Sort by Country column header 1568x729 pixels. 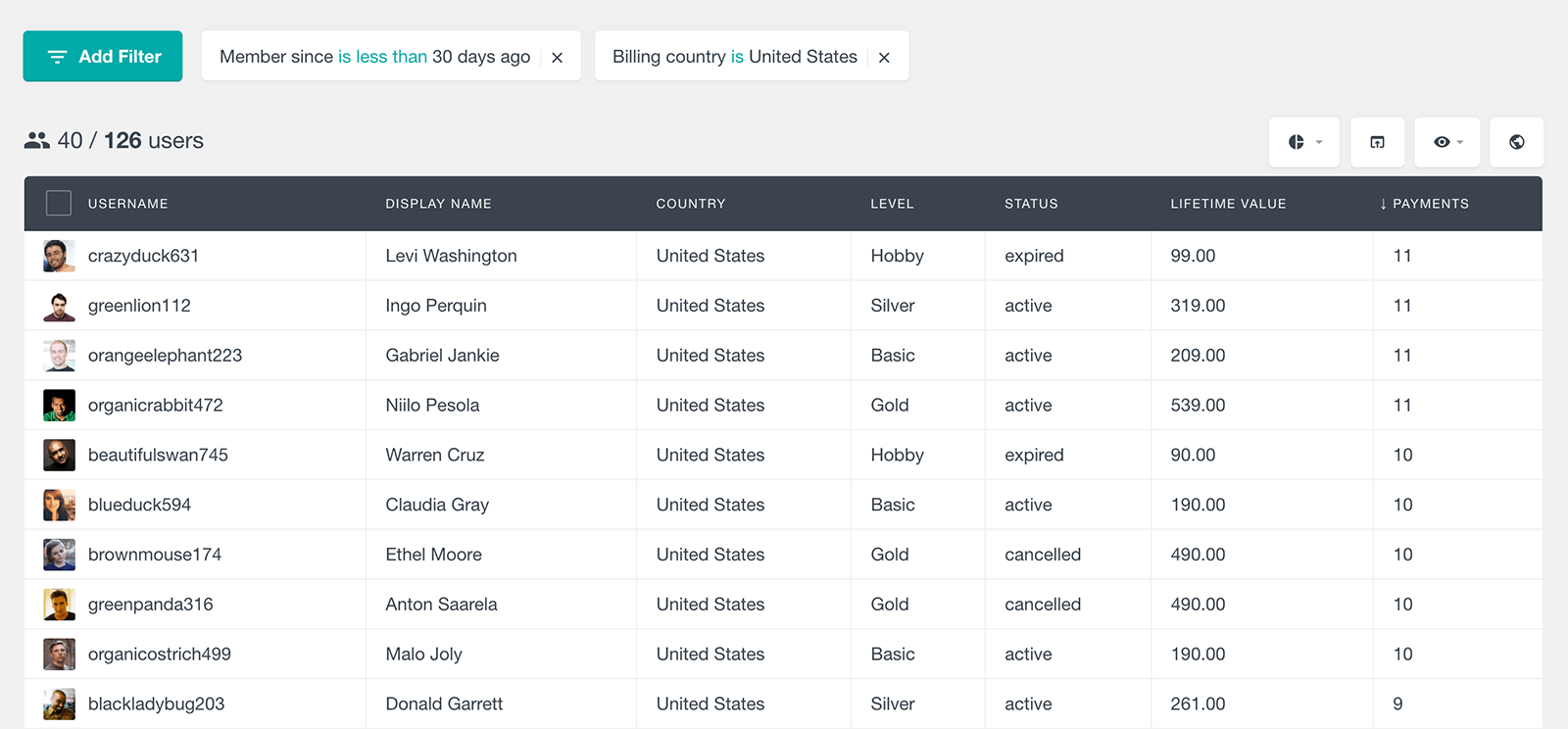pyautogui.click(x=691, y=204)
